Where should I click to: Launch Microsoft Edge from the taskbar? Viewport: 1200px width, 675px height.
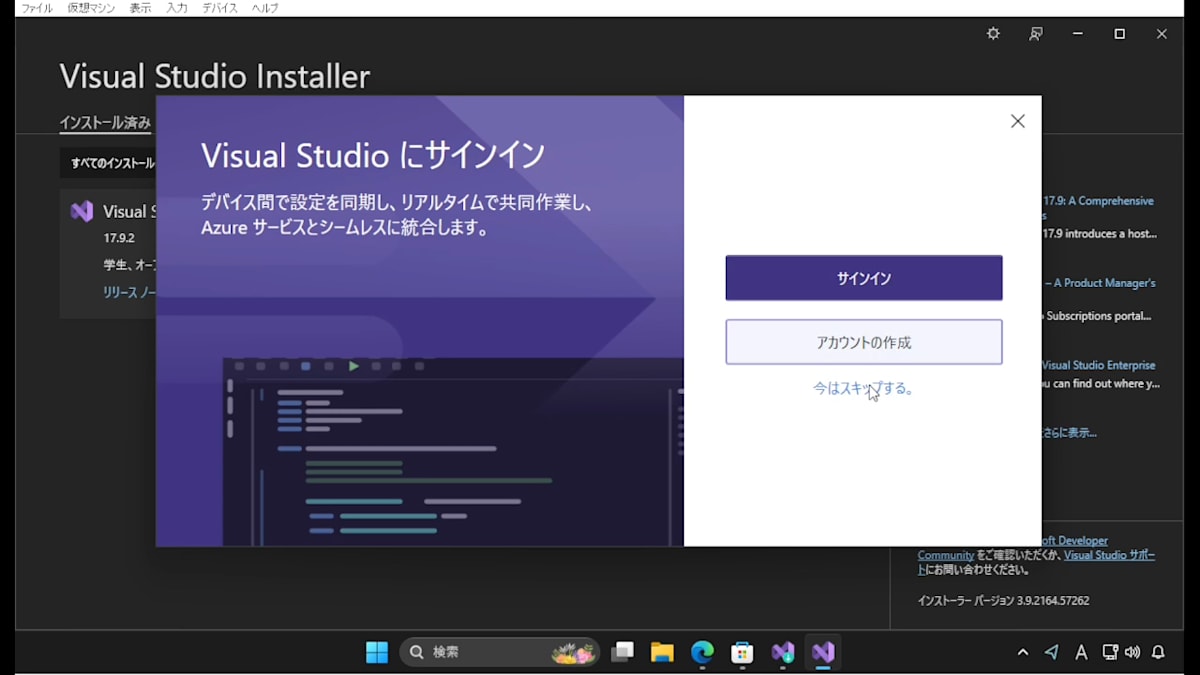click(x=700, y=651)
